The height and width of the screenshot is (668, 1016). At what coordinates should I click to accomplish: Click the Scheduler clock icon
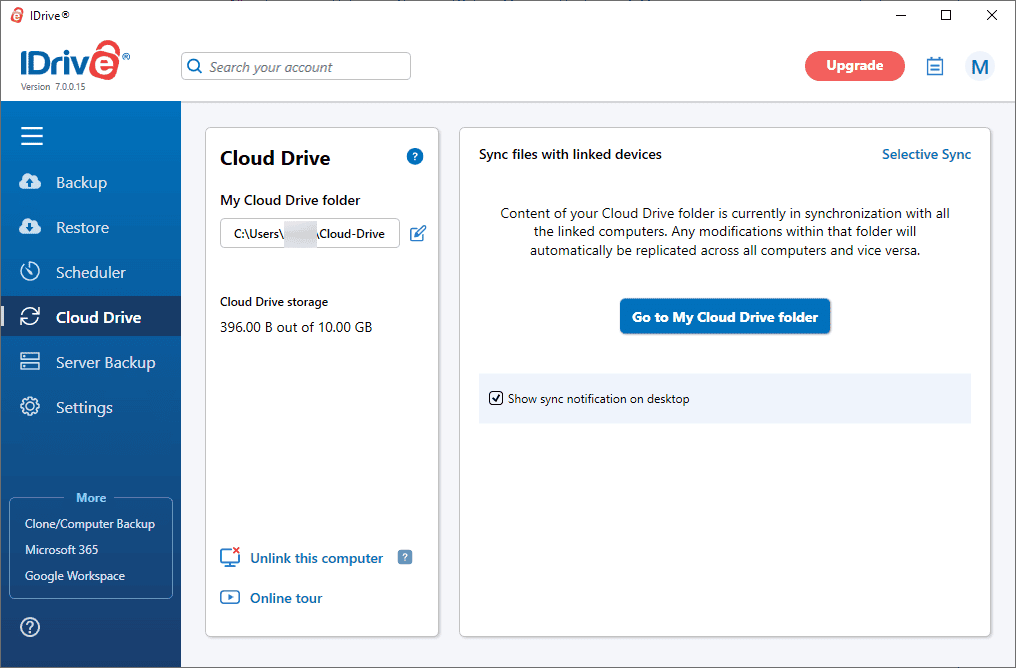coord(30,271)
